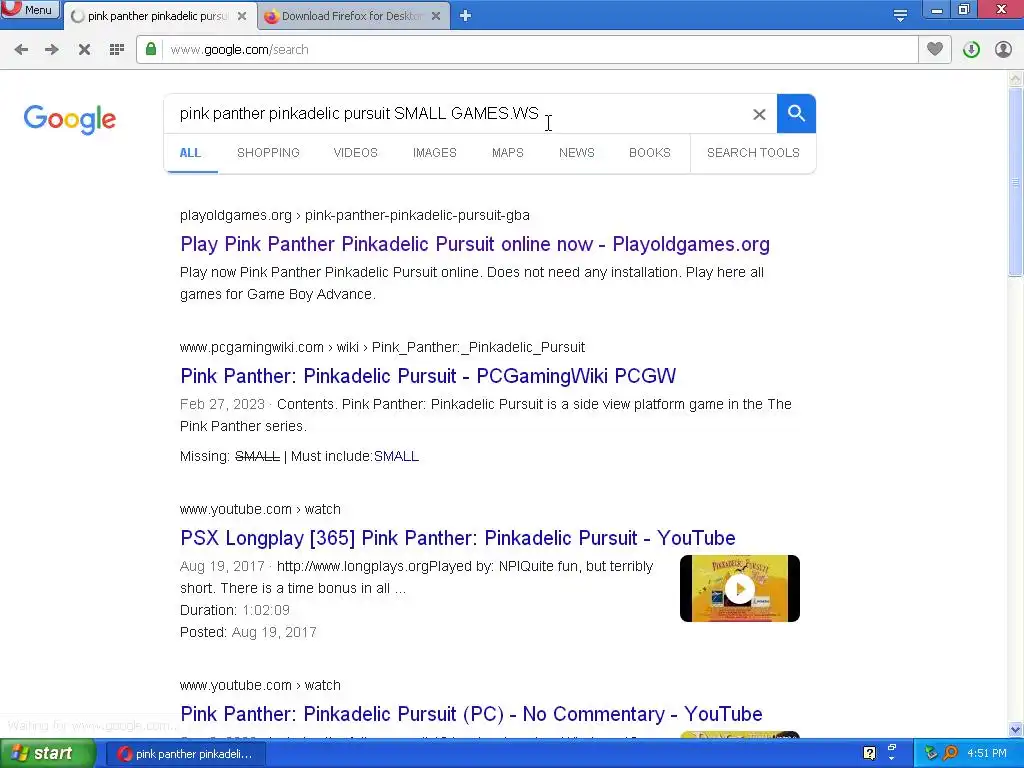1024x768 pixels.
Task: Open Pinkadelic Pursuit (PC) No Commentary result
Action: point(472,714)
